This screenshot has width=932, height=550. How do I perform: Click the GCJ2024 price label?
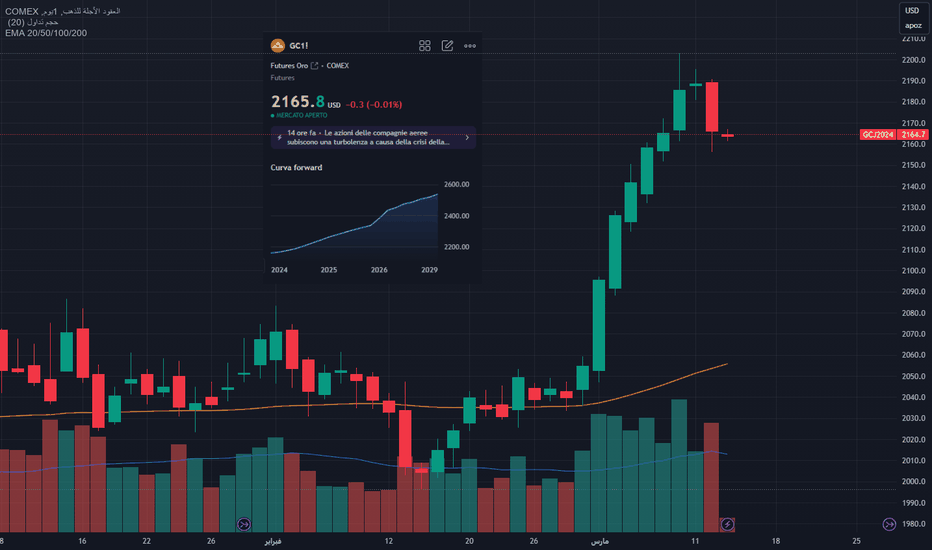pyautogui.click(x=878, y=134)
